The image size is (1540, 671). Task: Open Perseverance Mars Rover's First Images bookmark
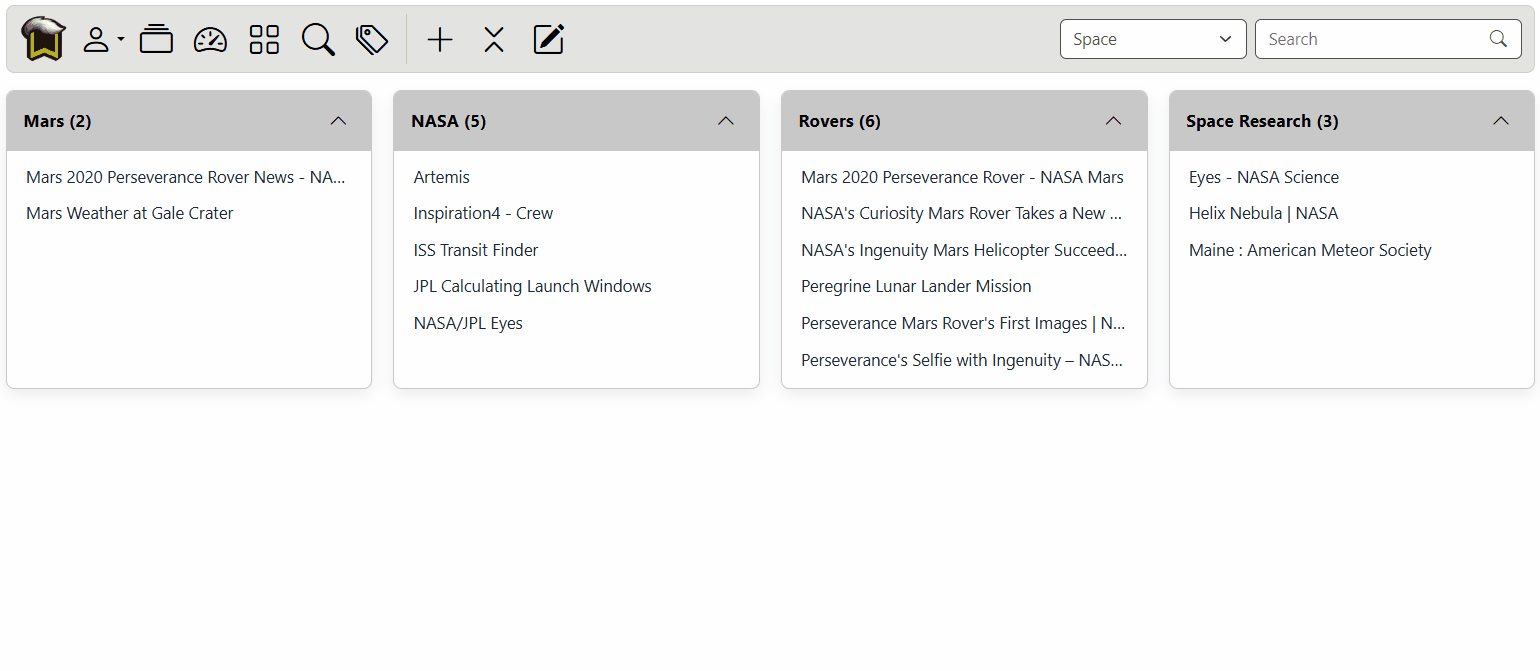(x=963, y=323)
